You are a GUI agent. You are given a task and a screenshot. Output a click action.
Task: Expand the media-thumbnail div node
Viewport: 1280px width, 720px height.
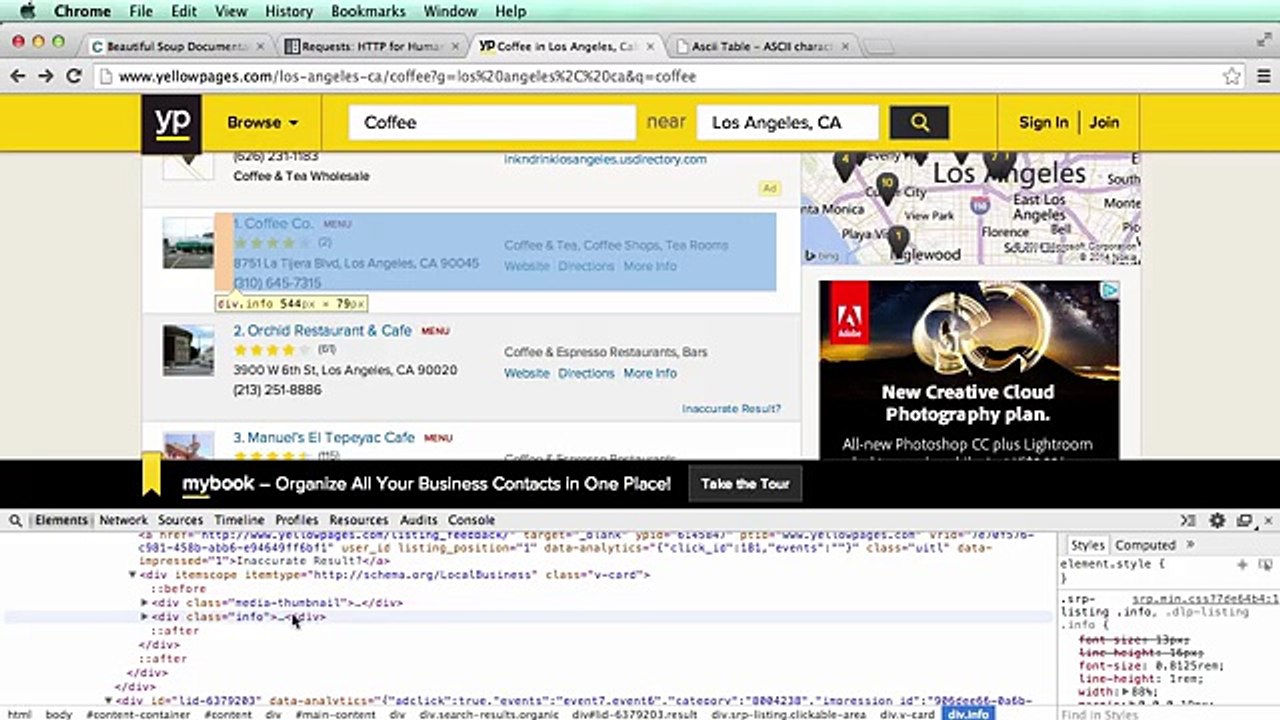point(145,603)
